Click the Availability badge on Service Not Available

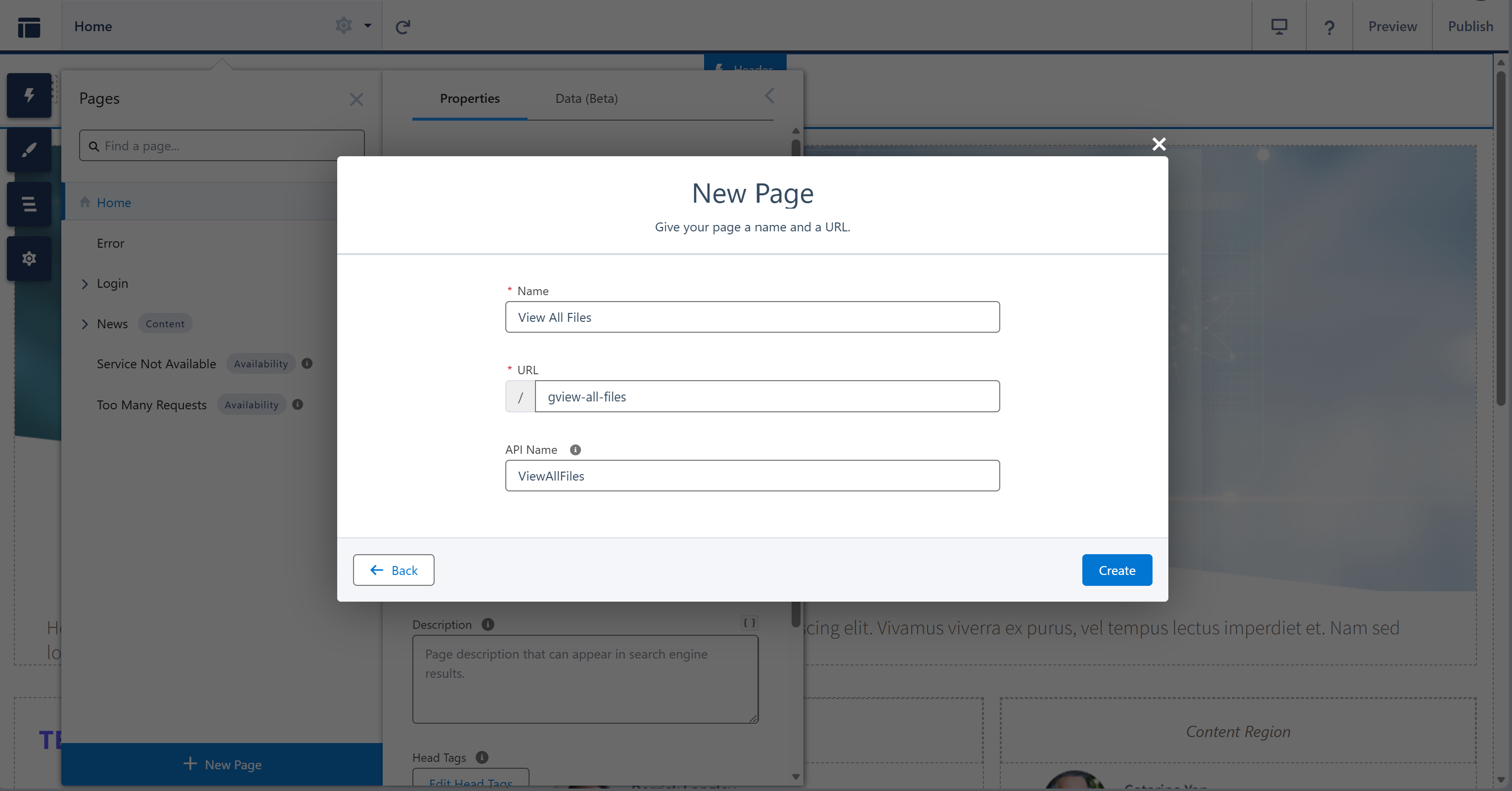pyautogui.click(x=261, y=364)
